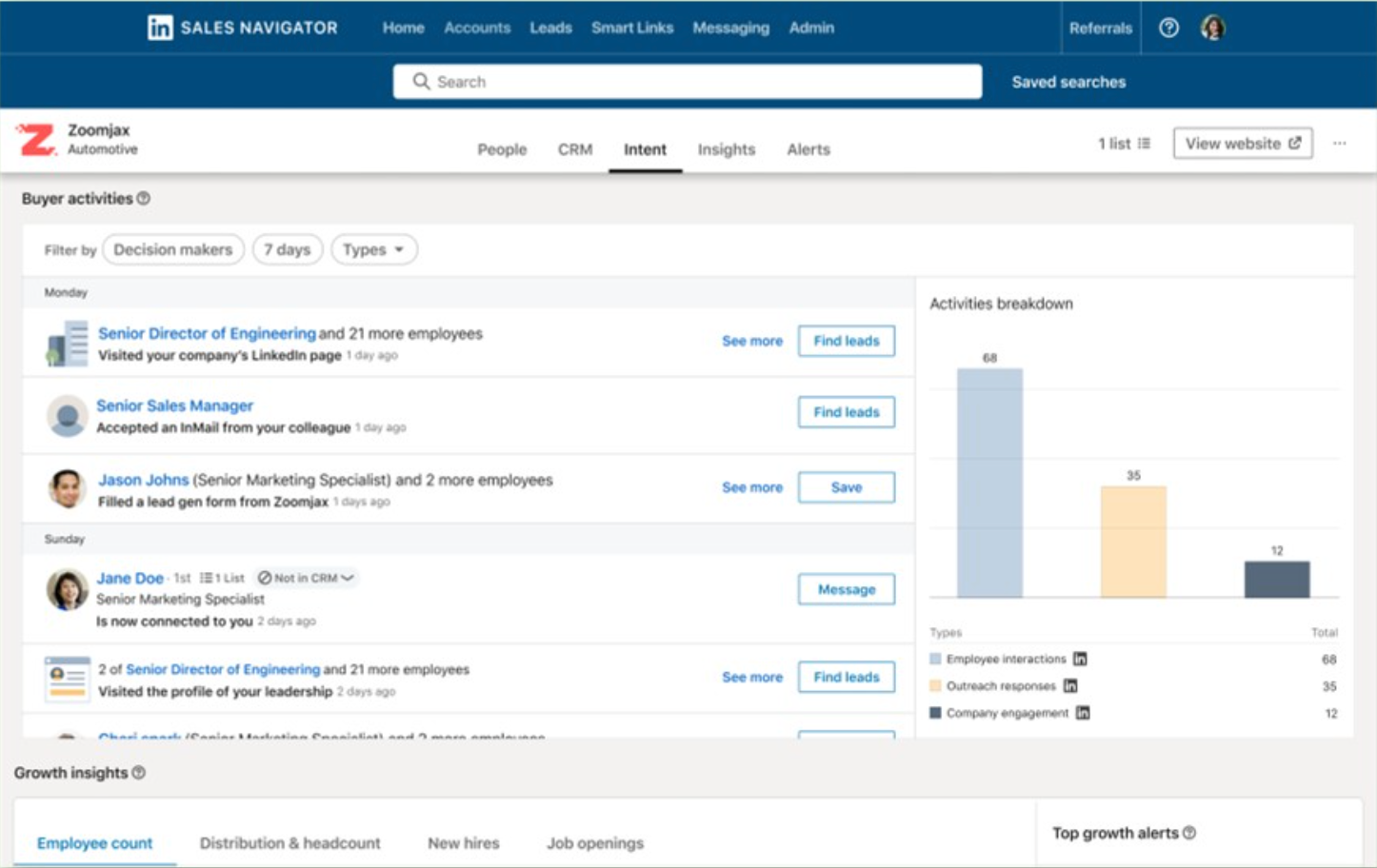Select the Employee count tab

(94, 843)
